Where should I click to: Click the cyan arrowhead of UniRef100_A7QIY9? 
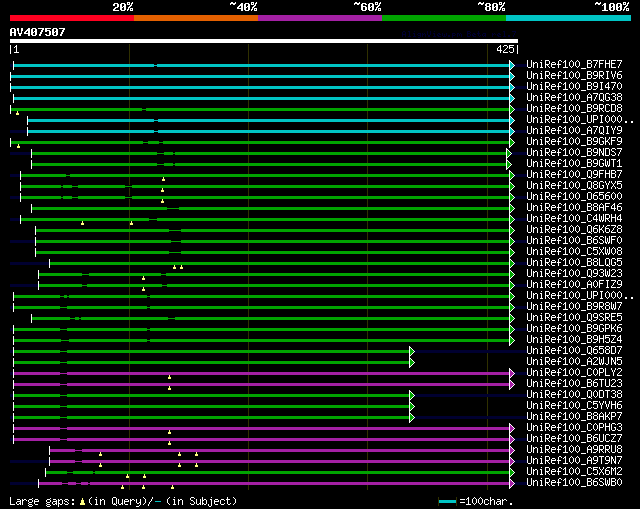[x=512, y=131]
